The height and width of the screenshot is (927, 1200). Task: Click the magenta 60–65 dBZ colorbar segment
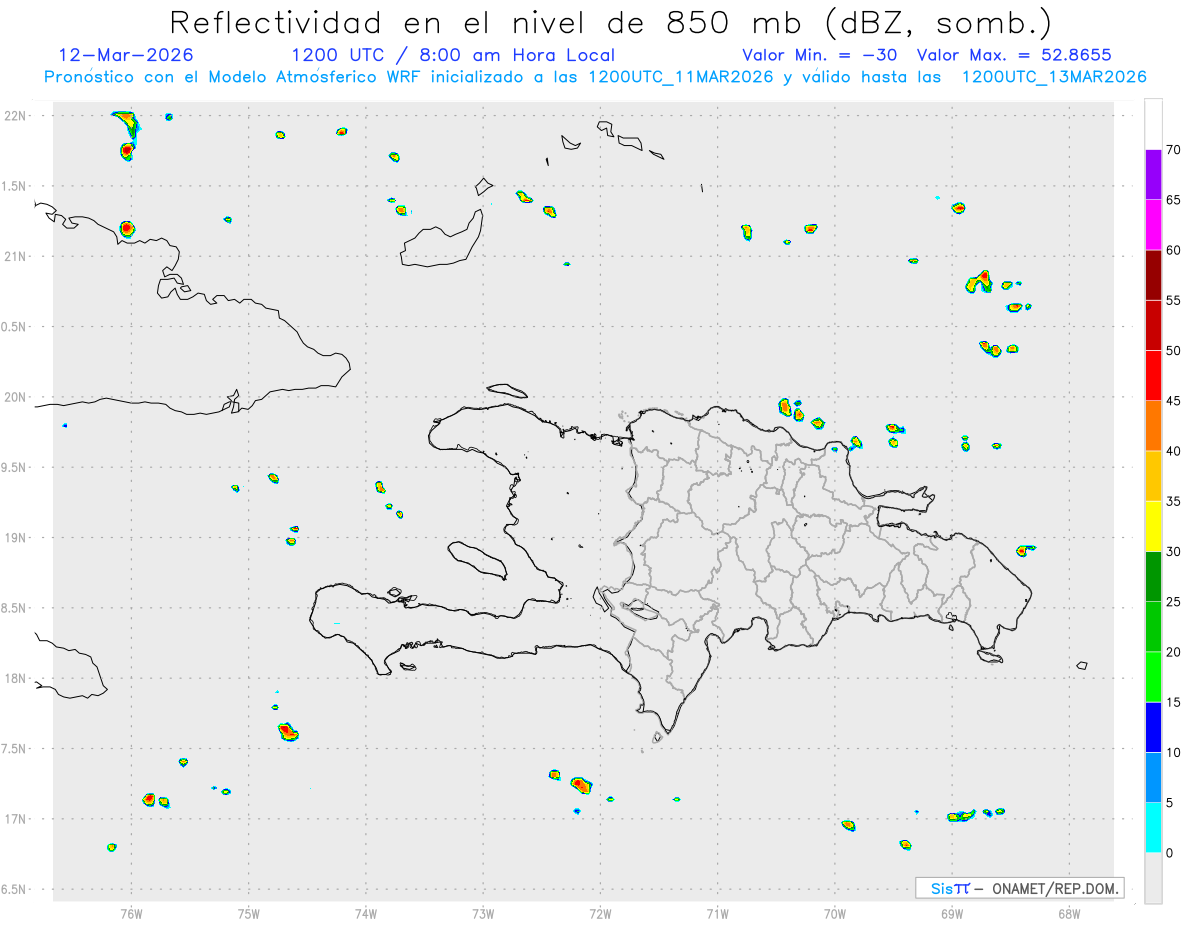(x=1153, y=225)
